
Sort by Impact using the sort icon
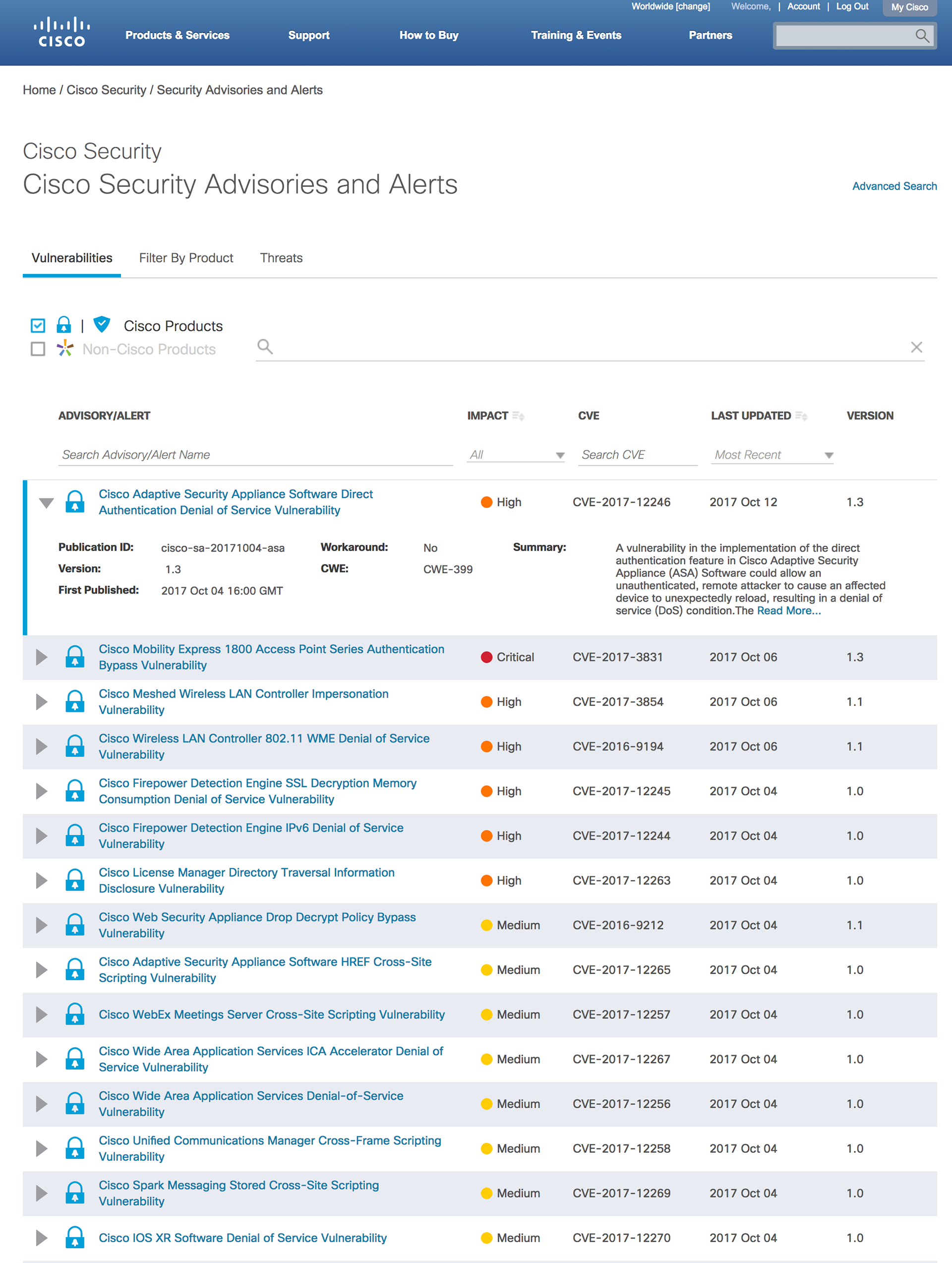point(518,416)
